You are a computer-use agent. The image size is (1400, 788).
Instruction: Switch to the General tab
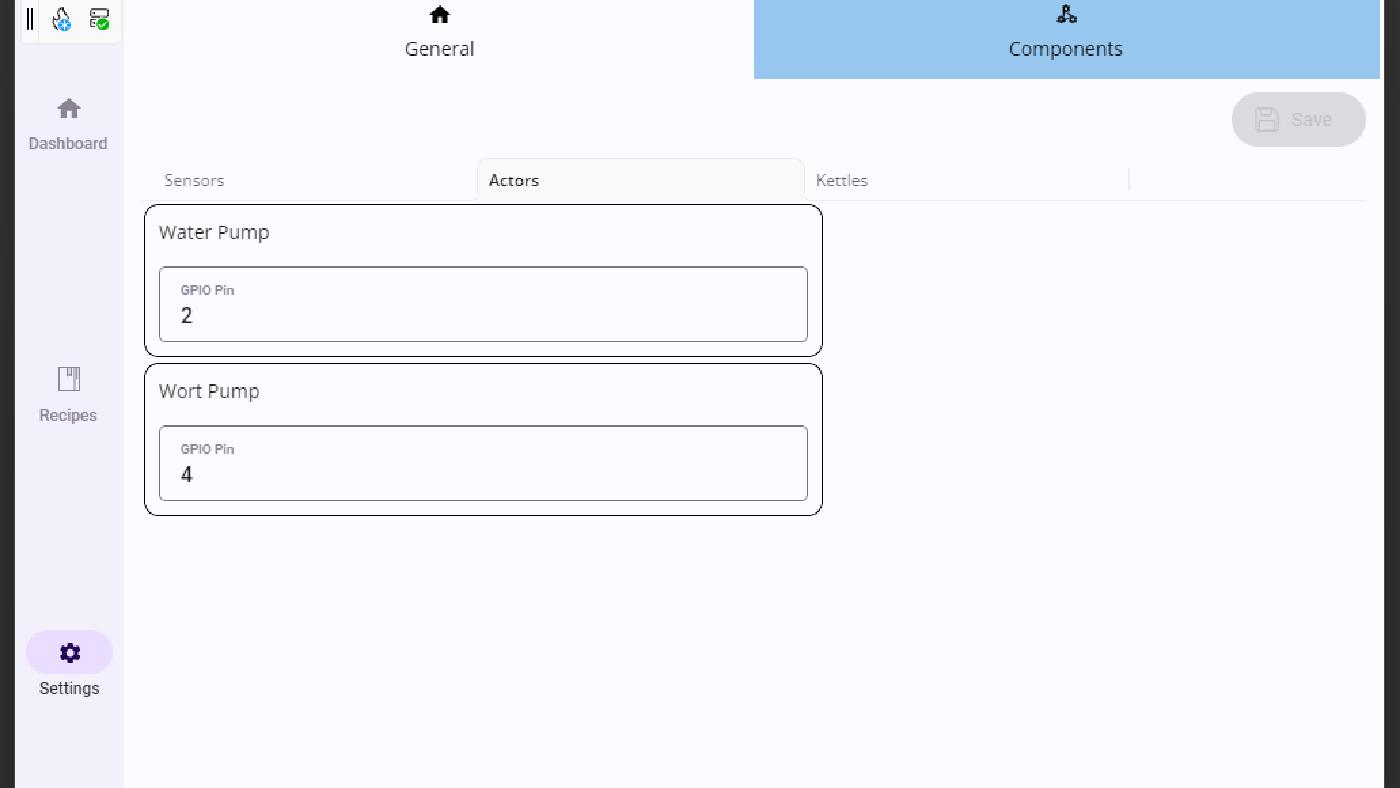439,49
